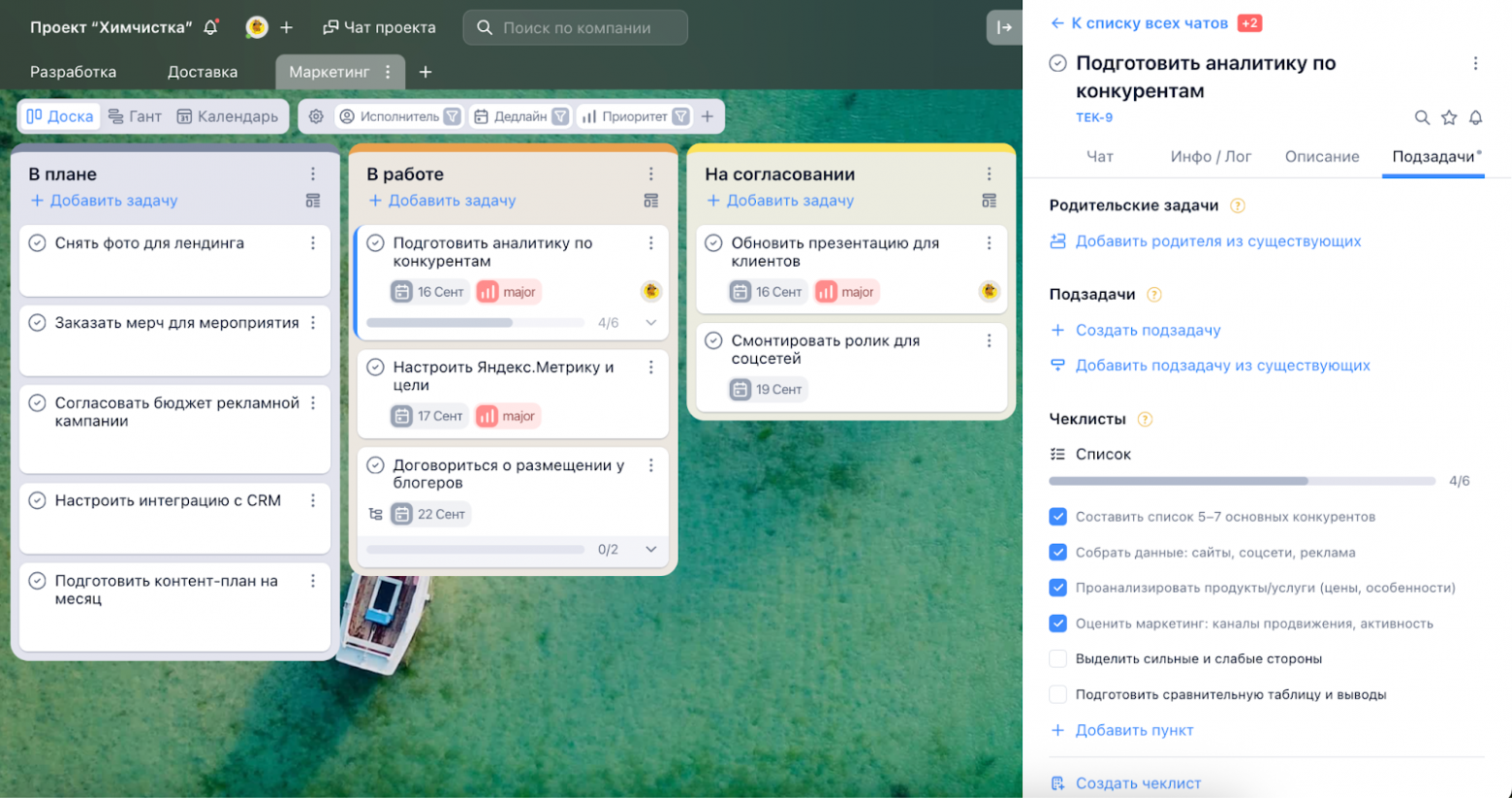
Task: Expand the 0/2 chevron on bloggers card
Action: [651, 550]
